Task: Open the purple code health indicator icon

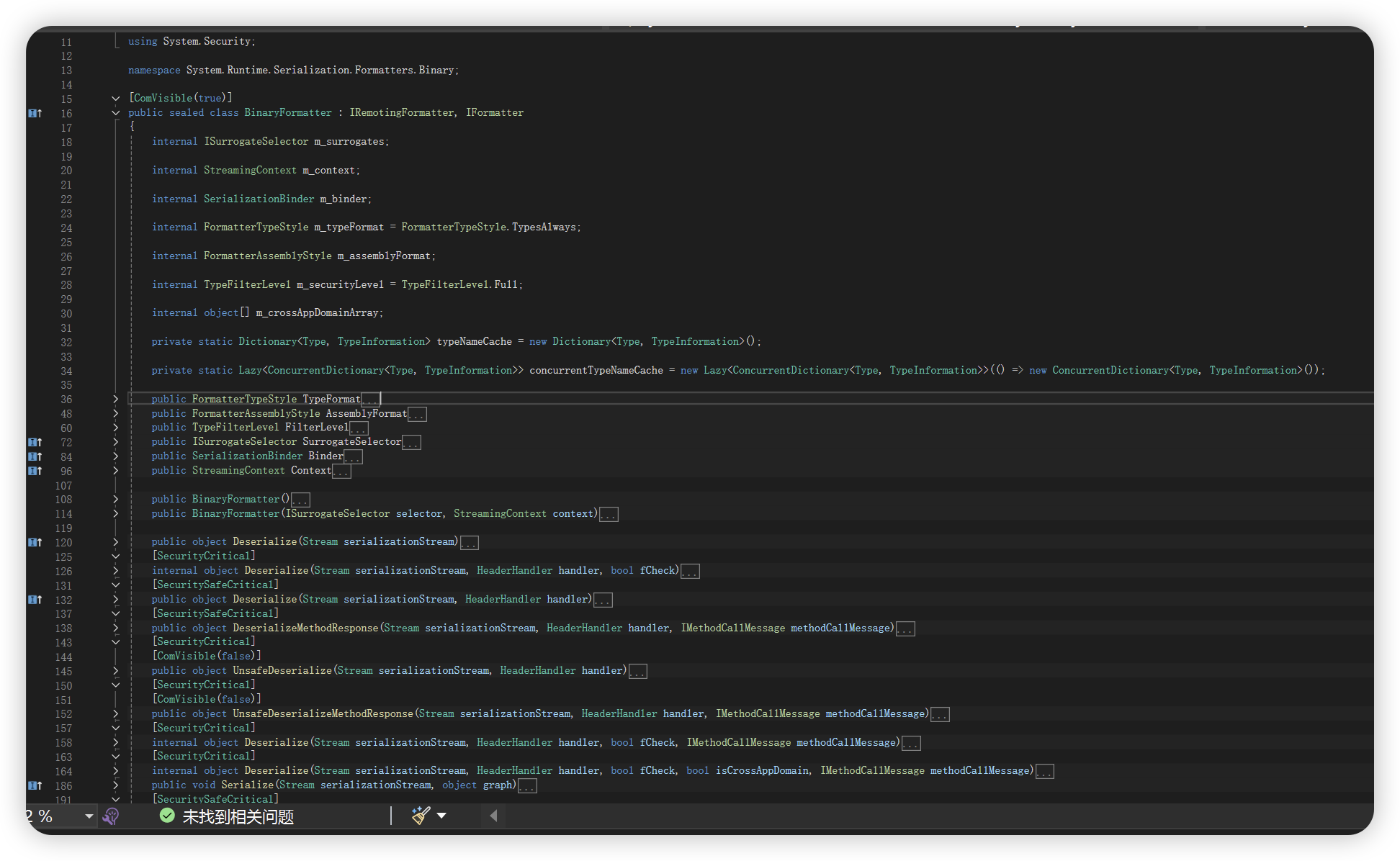Action: (111, 816)
